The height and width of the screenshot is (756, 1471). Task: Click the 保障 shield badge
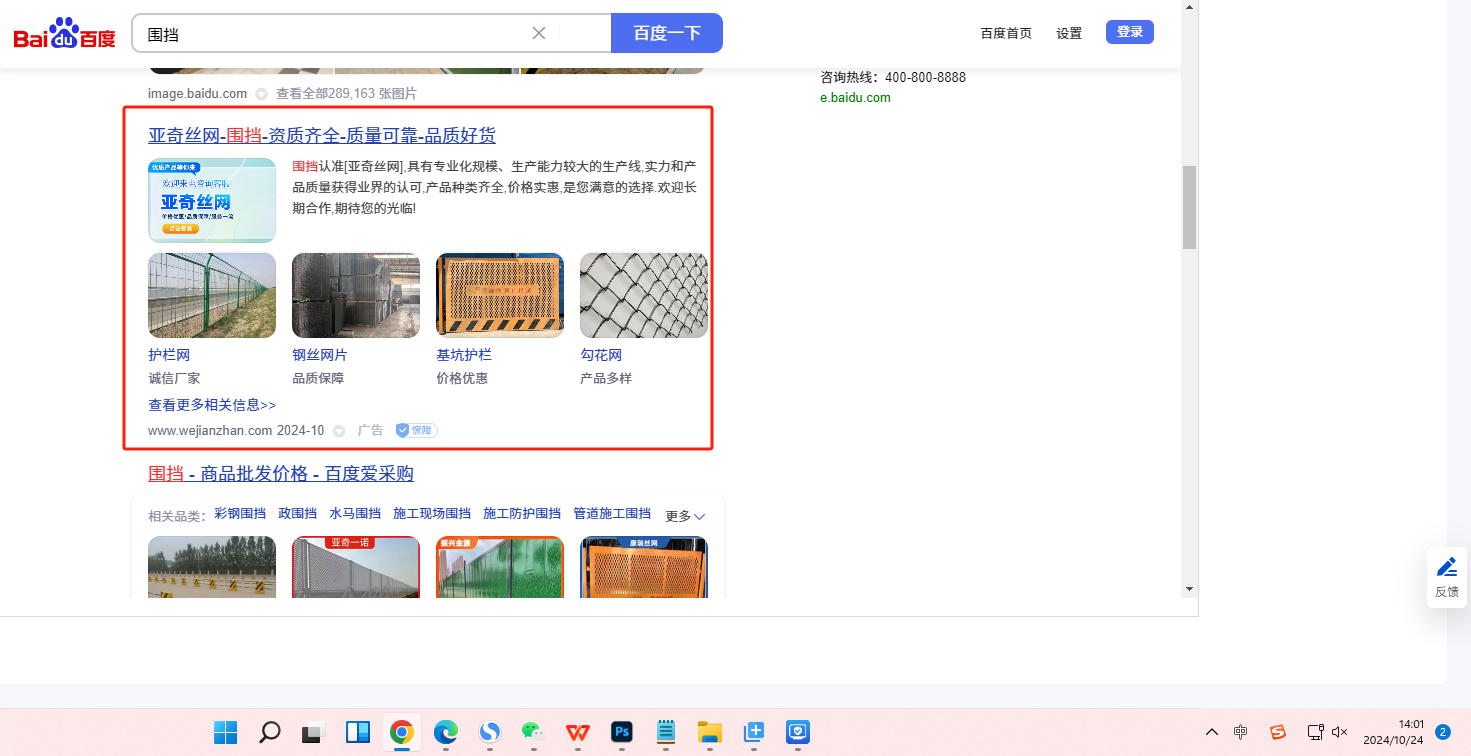[x=416, y=430]
